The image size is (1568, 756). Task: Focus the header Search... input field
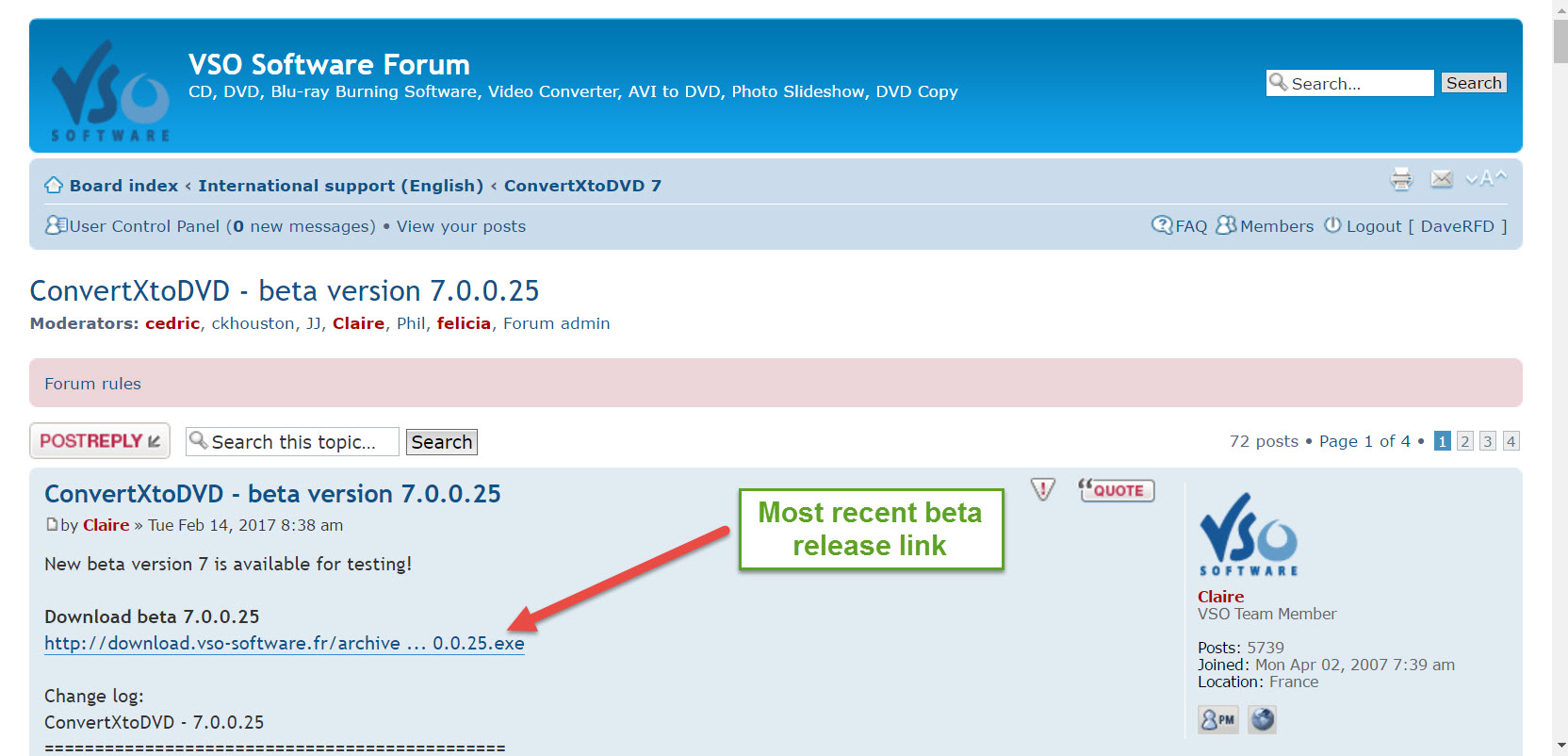[1349, 83]
